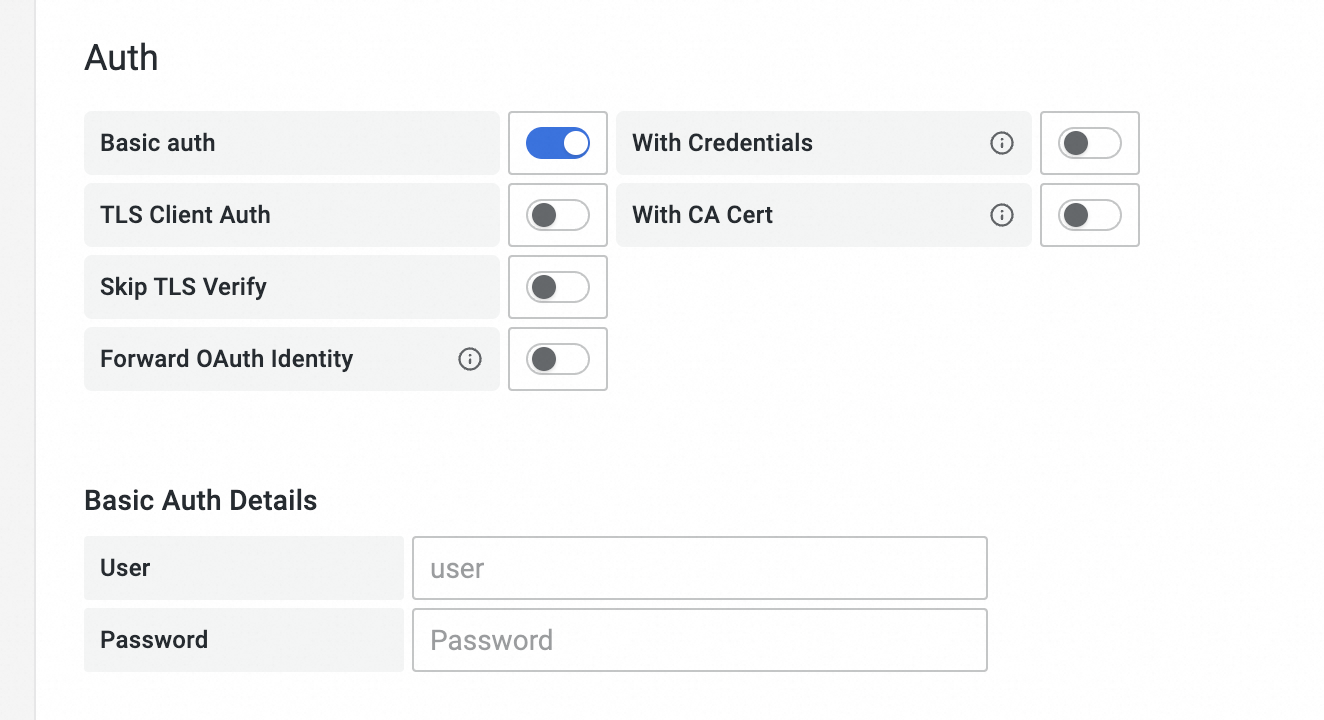Click the Forward OAuth Identity label text
The image size is (1324, 720).
pos(227,359)
